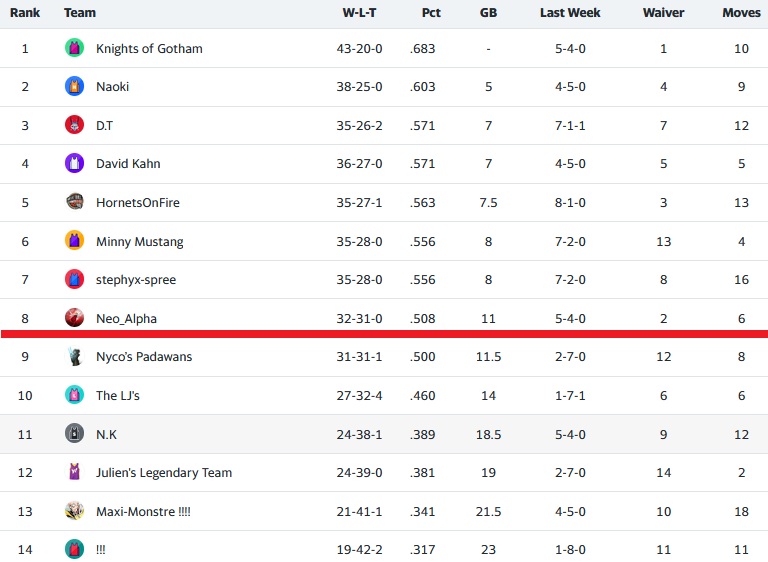Click the Knights of Gotham team avatar
Viewport: 768px width, 562px height.
click(x=74, y=48)
